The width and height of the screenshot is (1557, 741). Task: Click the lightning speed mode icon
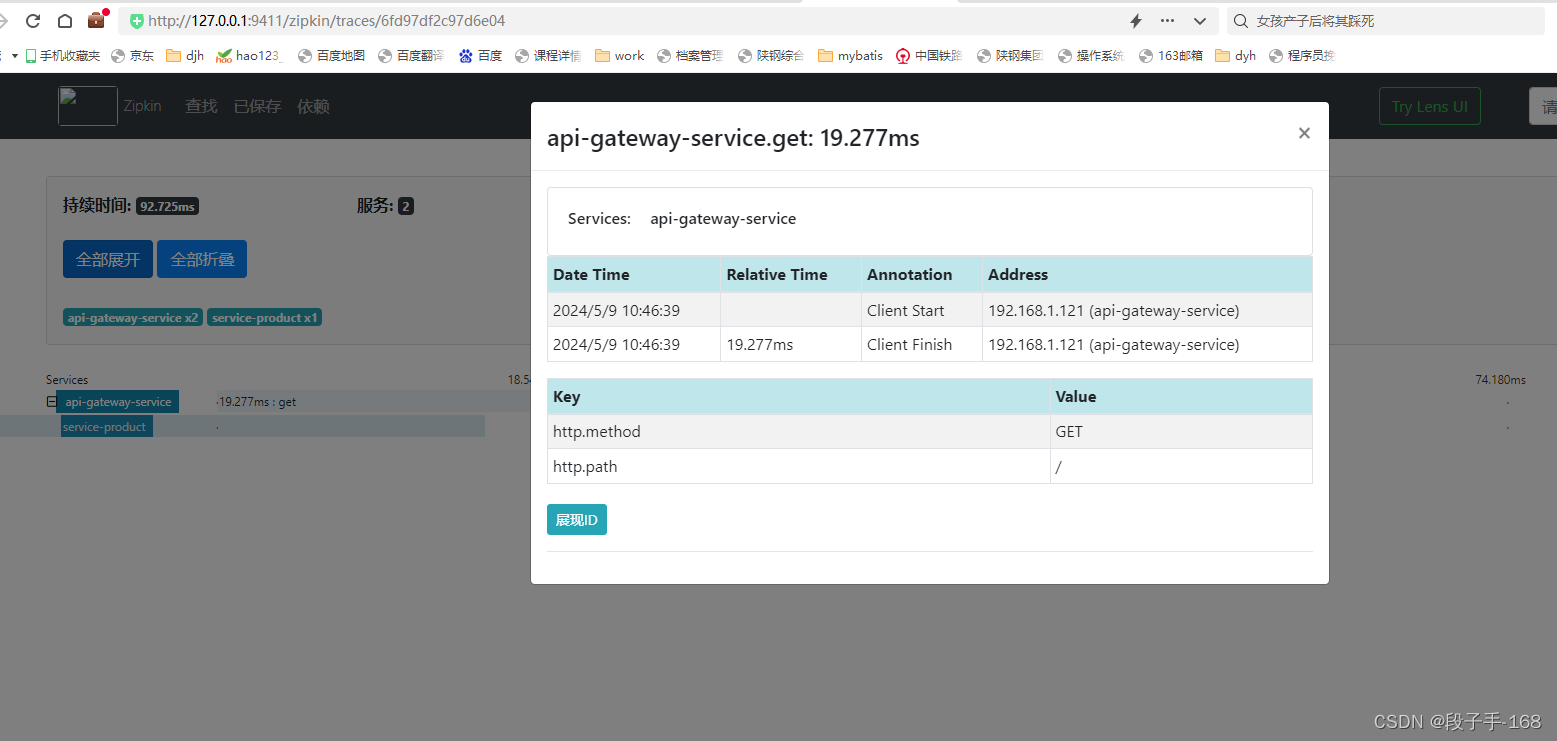pyautogui.click(x=1136, y=21)
